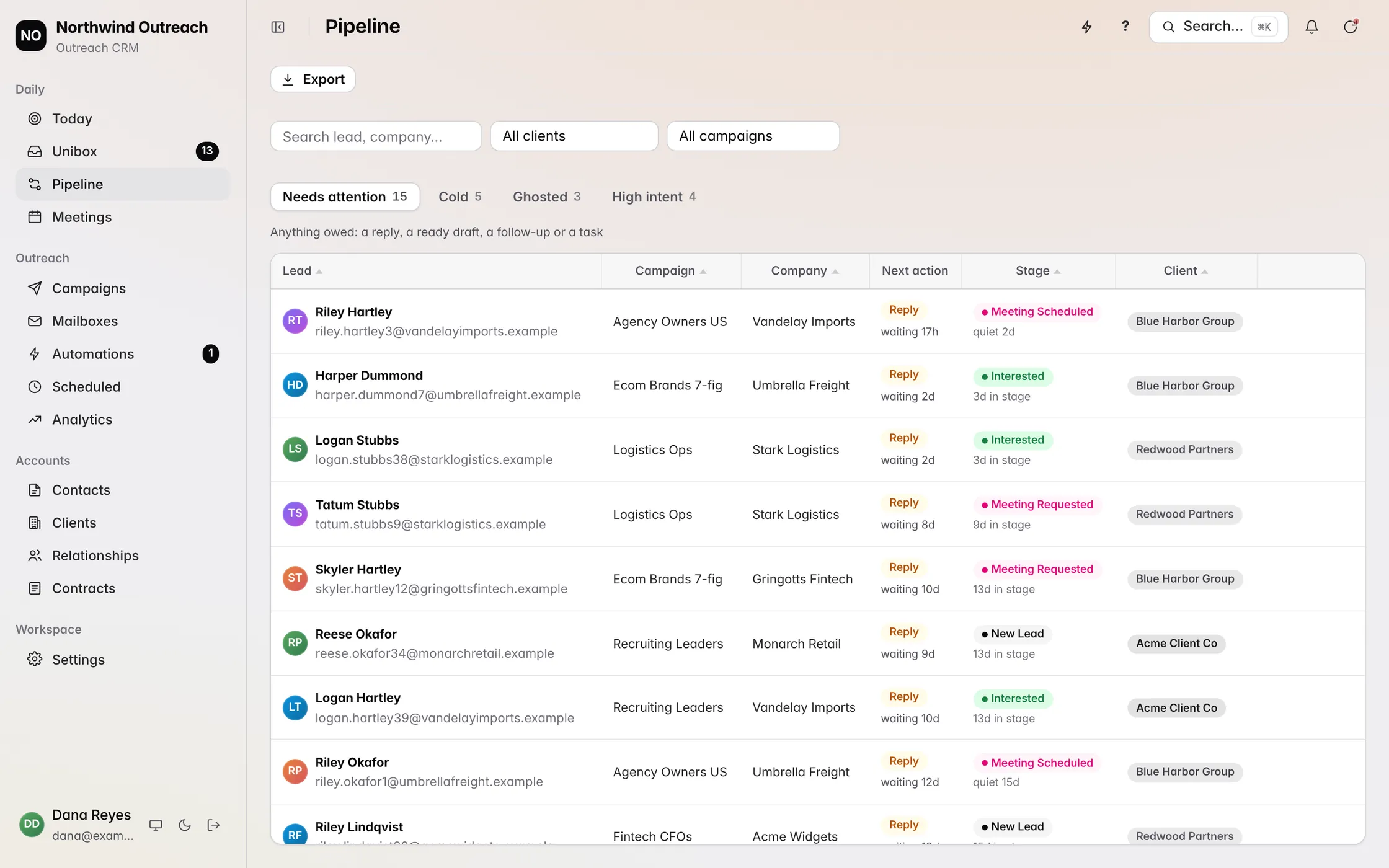Open the lightning quick actions icon
The height and width of the screenshot is (868, 1389).
(x=1086, y=27)
